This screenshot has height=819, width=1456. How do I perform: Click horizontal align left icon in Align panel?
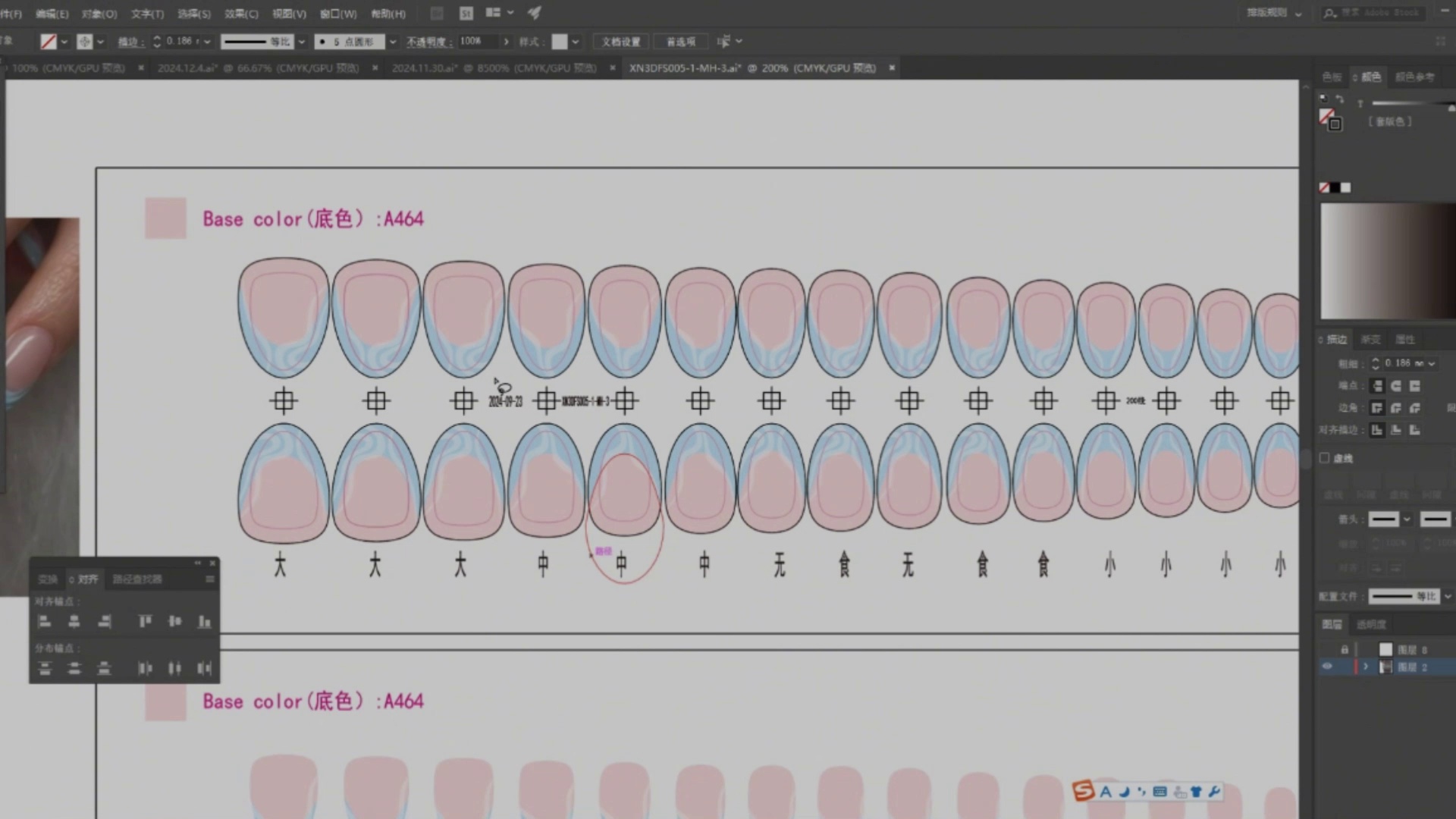45,622
